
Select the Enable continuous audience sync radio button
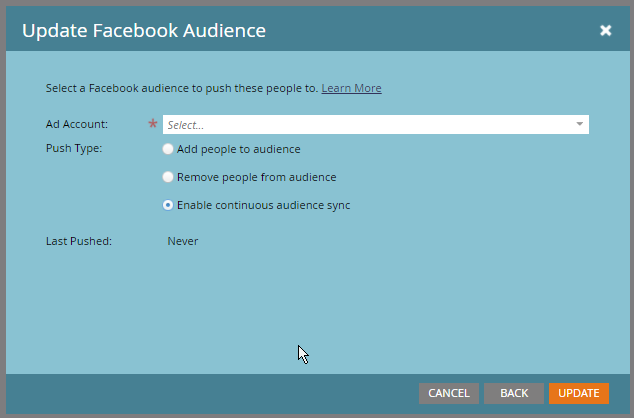click(x=168, y=205)
